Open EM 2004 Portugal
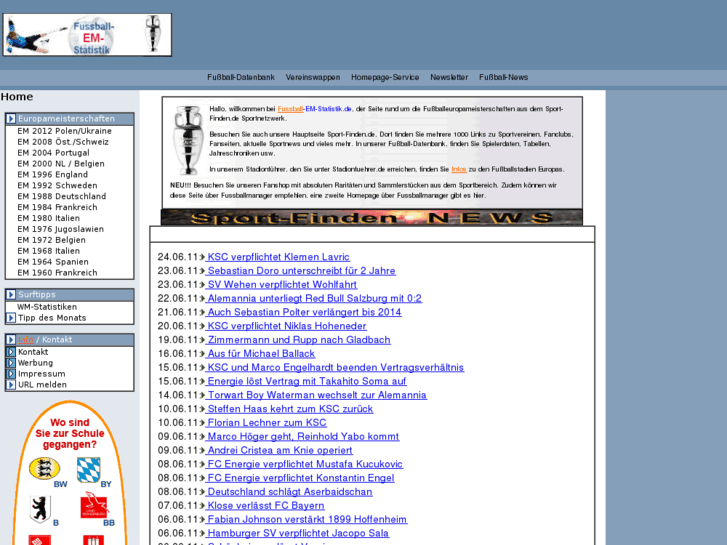727x545 pixels. [53, 153]
